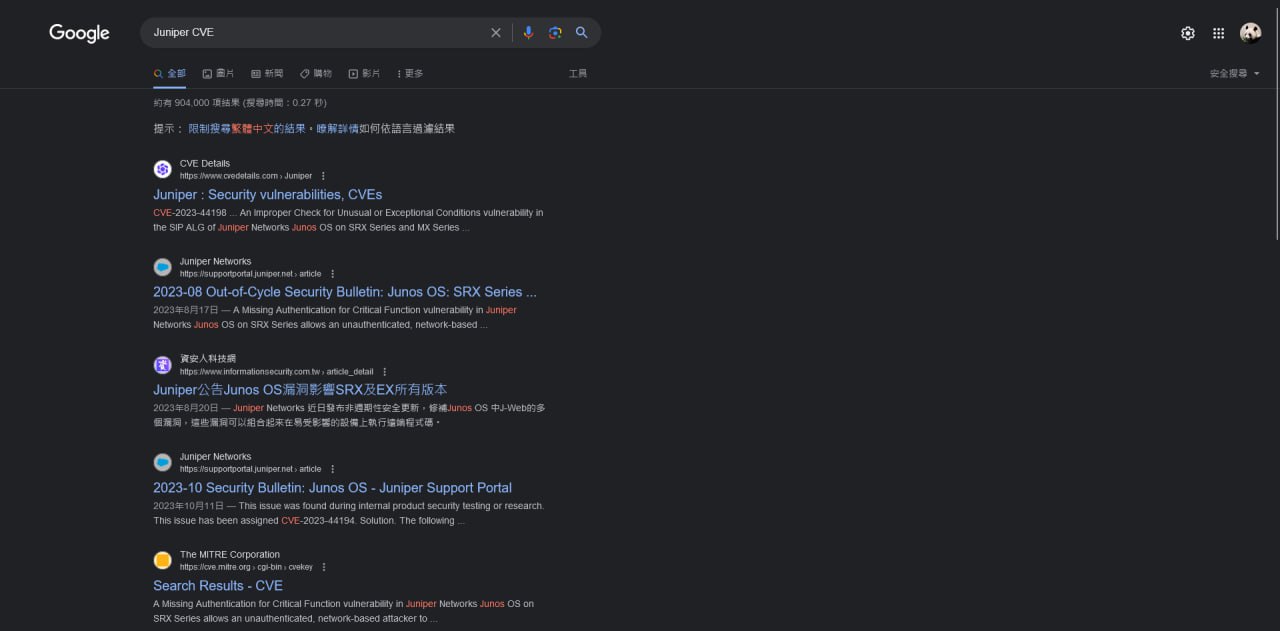
Task: Switch to 新聞 news tab
Action: click(267, 74)
